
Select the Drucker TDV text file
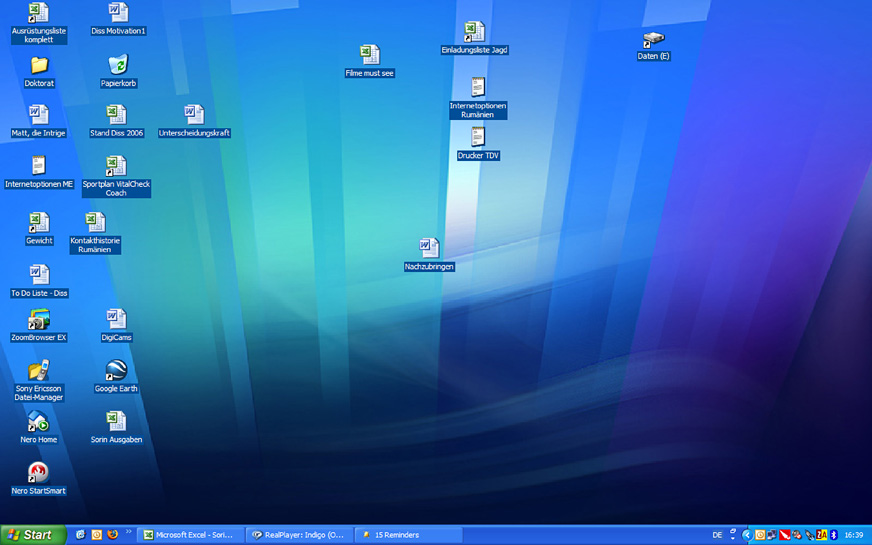click(478, 137)
